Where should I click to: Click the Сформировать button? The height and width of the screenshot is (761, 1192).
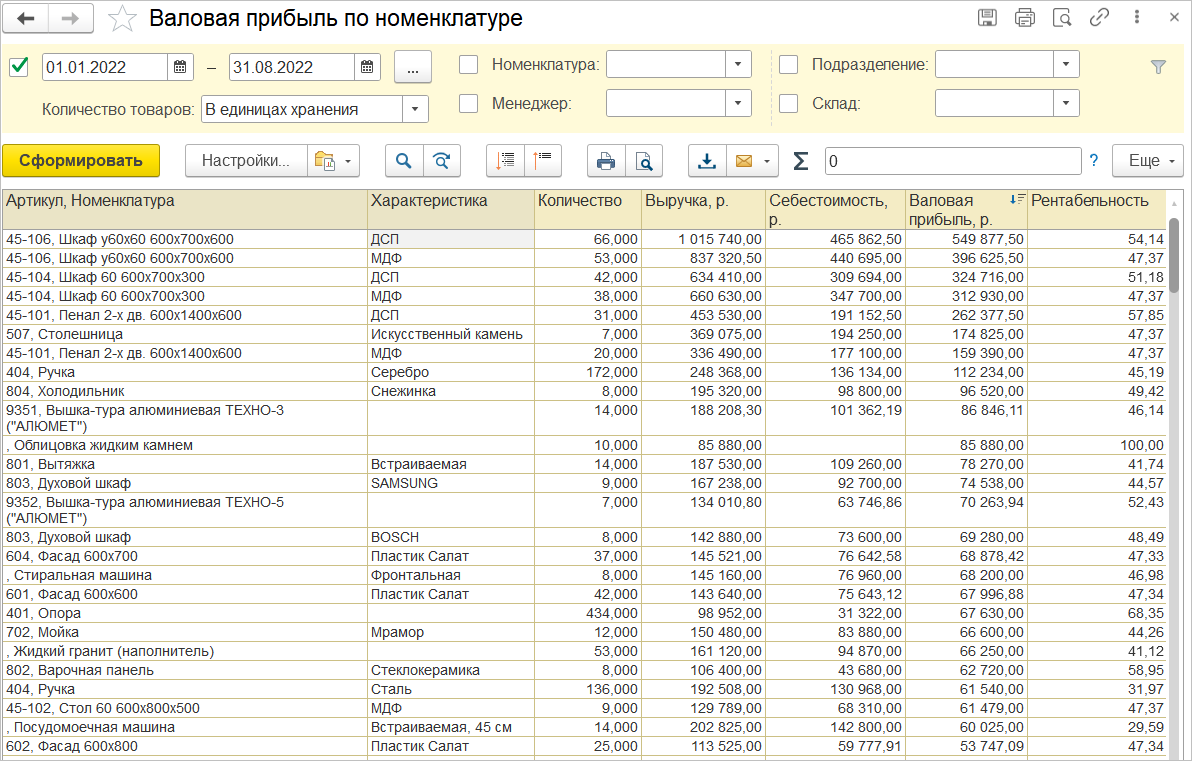click(80, 161)
